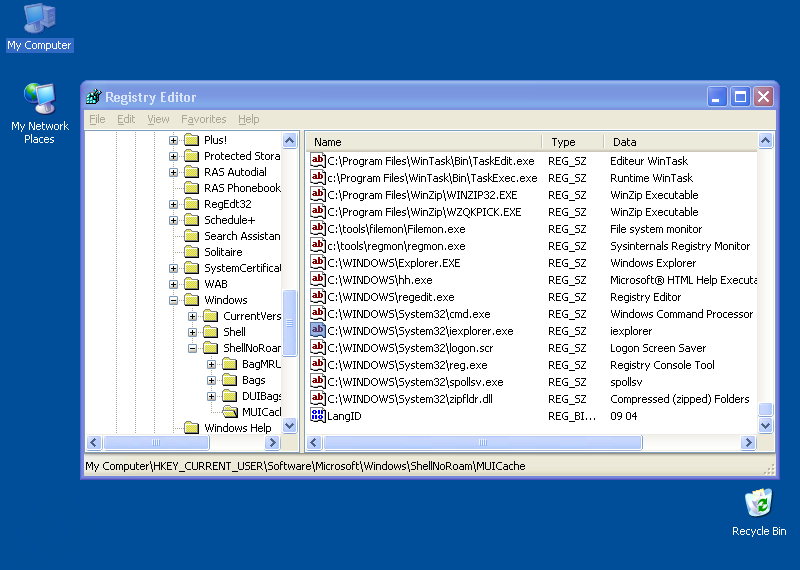The height and width of the screenshot is (570, 800).
Task: Select the My Computer desktop icon
Action: click(39, 28)
